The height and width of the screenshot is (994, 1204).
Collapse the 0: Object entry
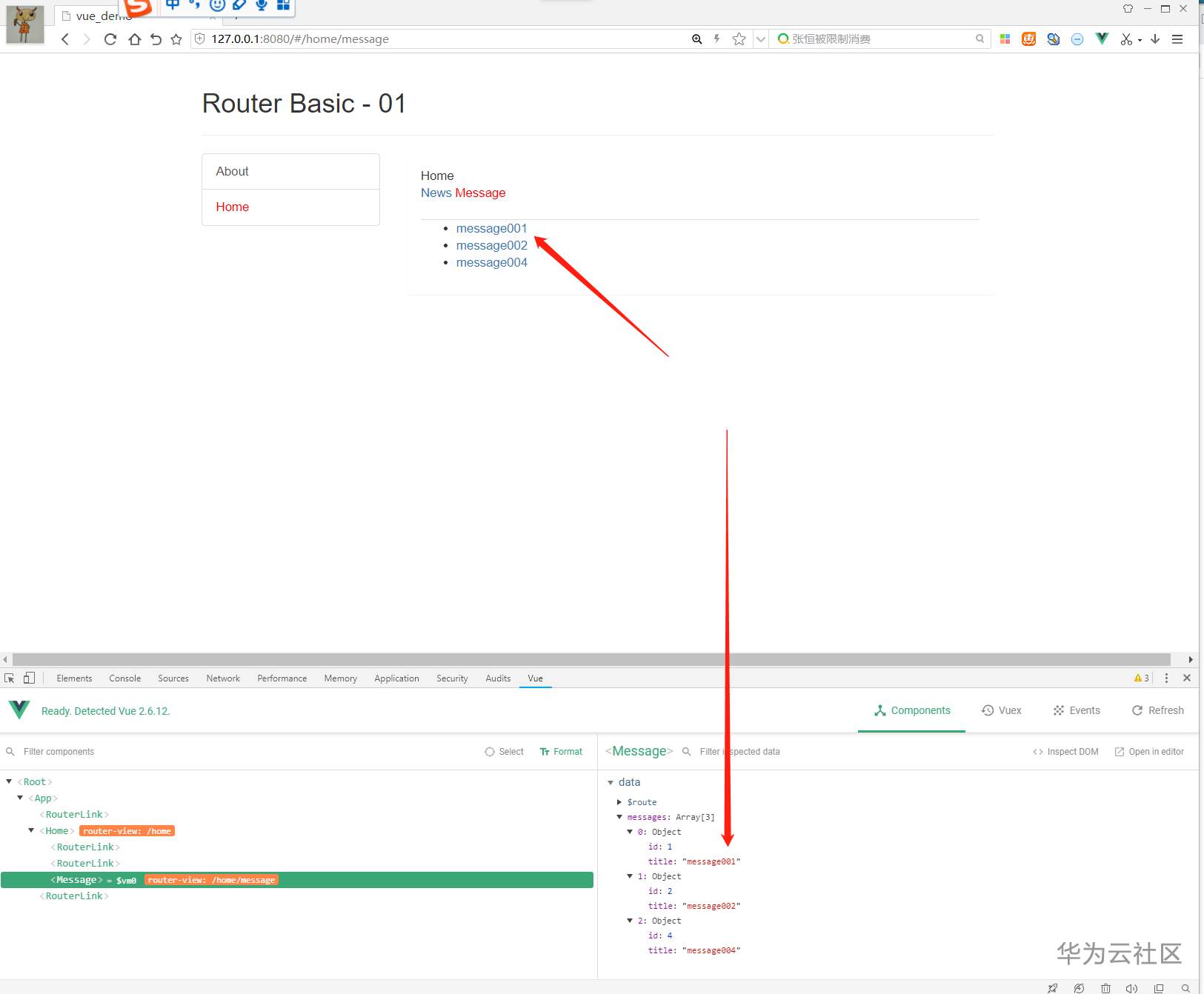630,832
